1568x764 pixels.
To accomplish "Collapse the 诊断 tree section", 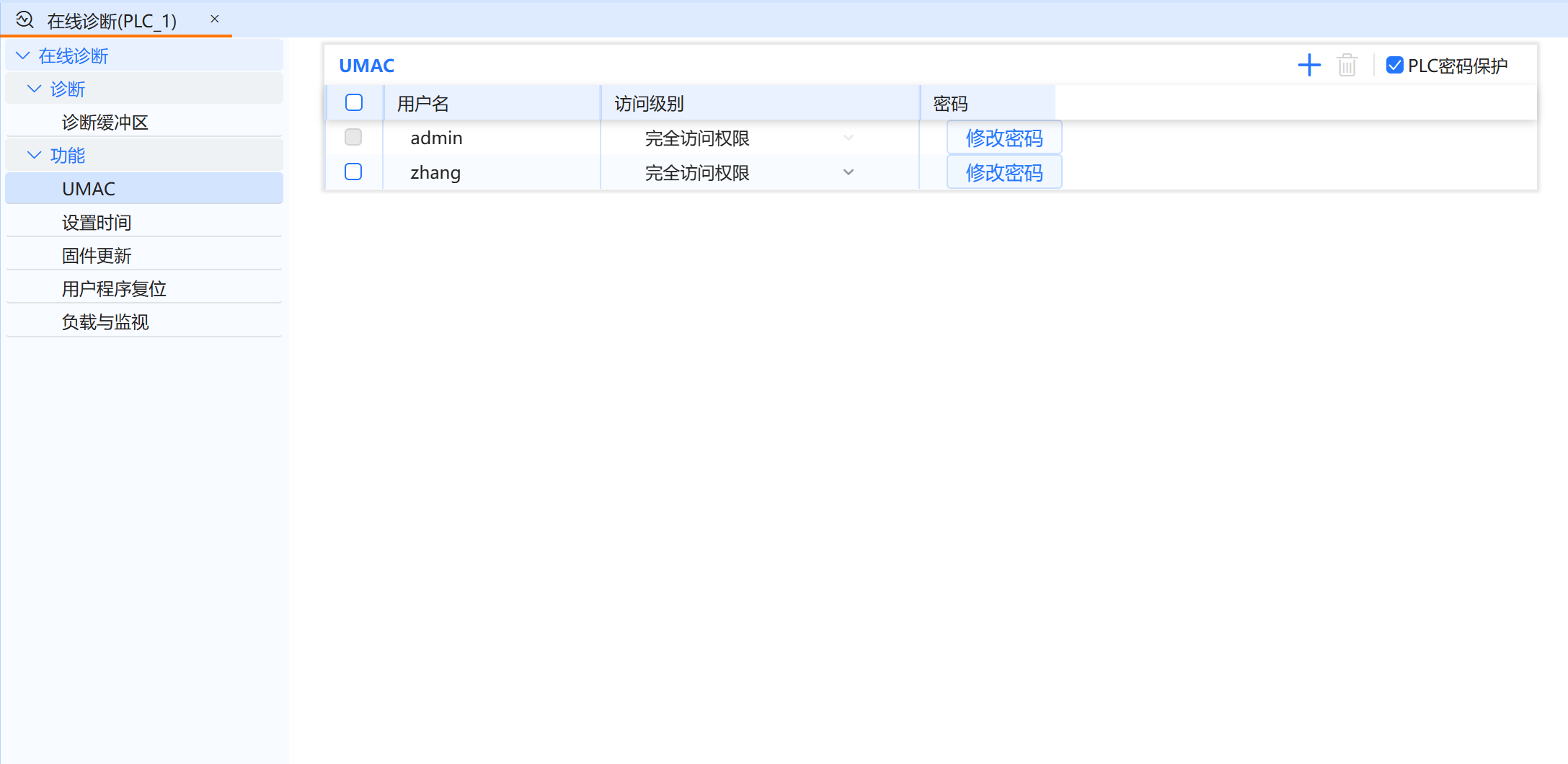I will pos(34,89).
